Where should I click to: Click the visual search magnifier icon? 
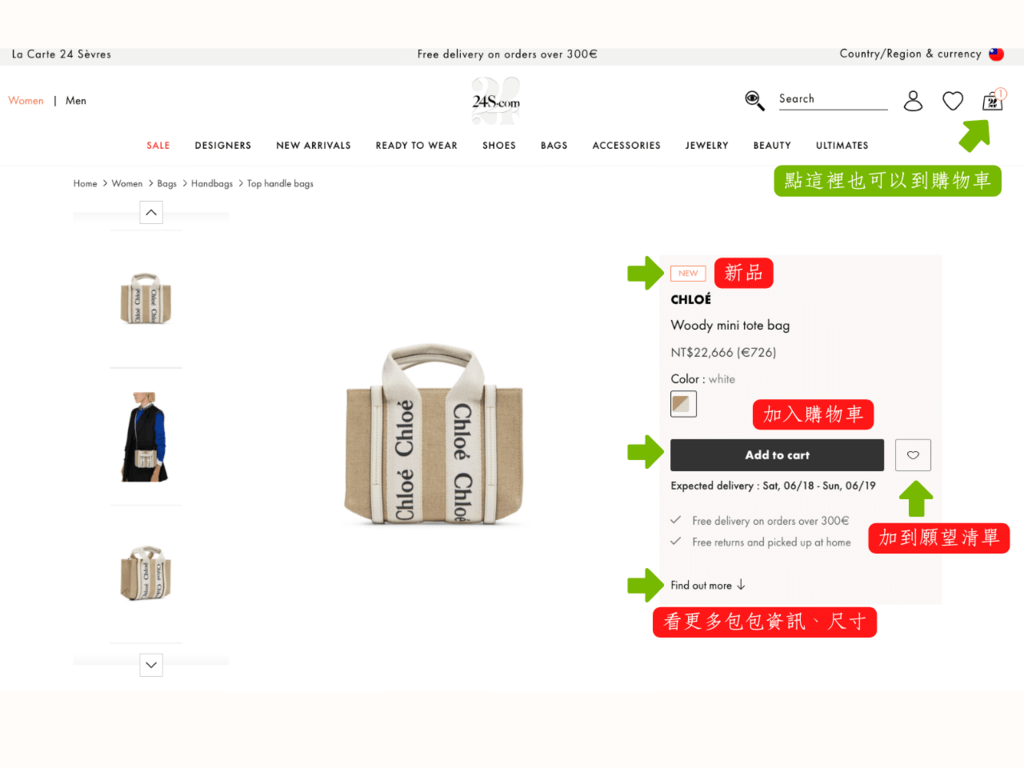tap(754, 100)
